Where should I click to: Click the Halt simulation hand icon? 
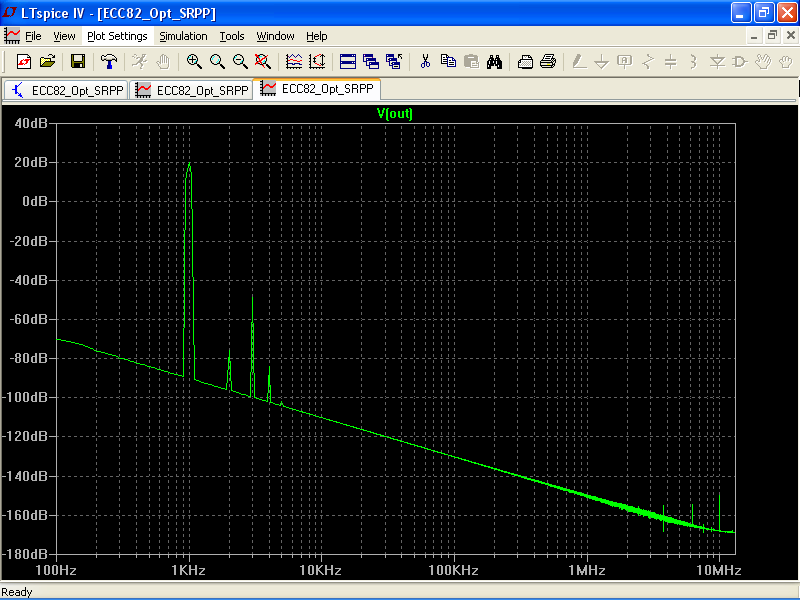163,62
